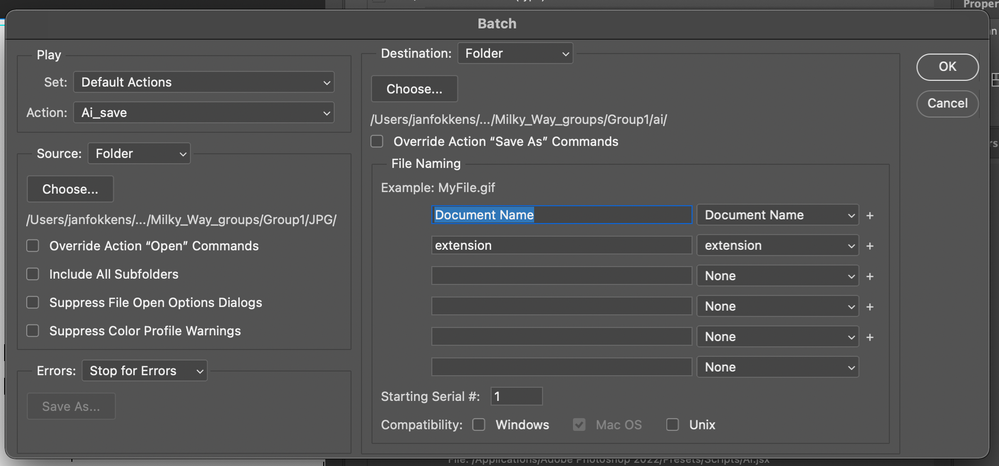
Task: Check Include All Subfolders option
Action: coord(33,274)
